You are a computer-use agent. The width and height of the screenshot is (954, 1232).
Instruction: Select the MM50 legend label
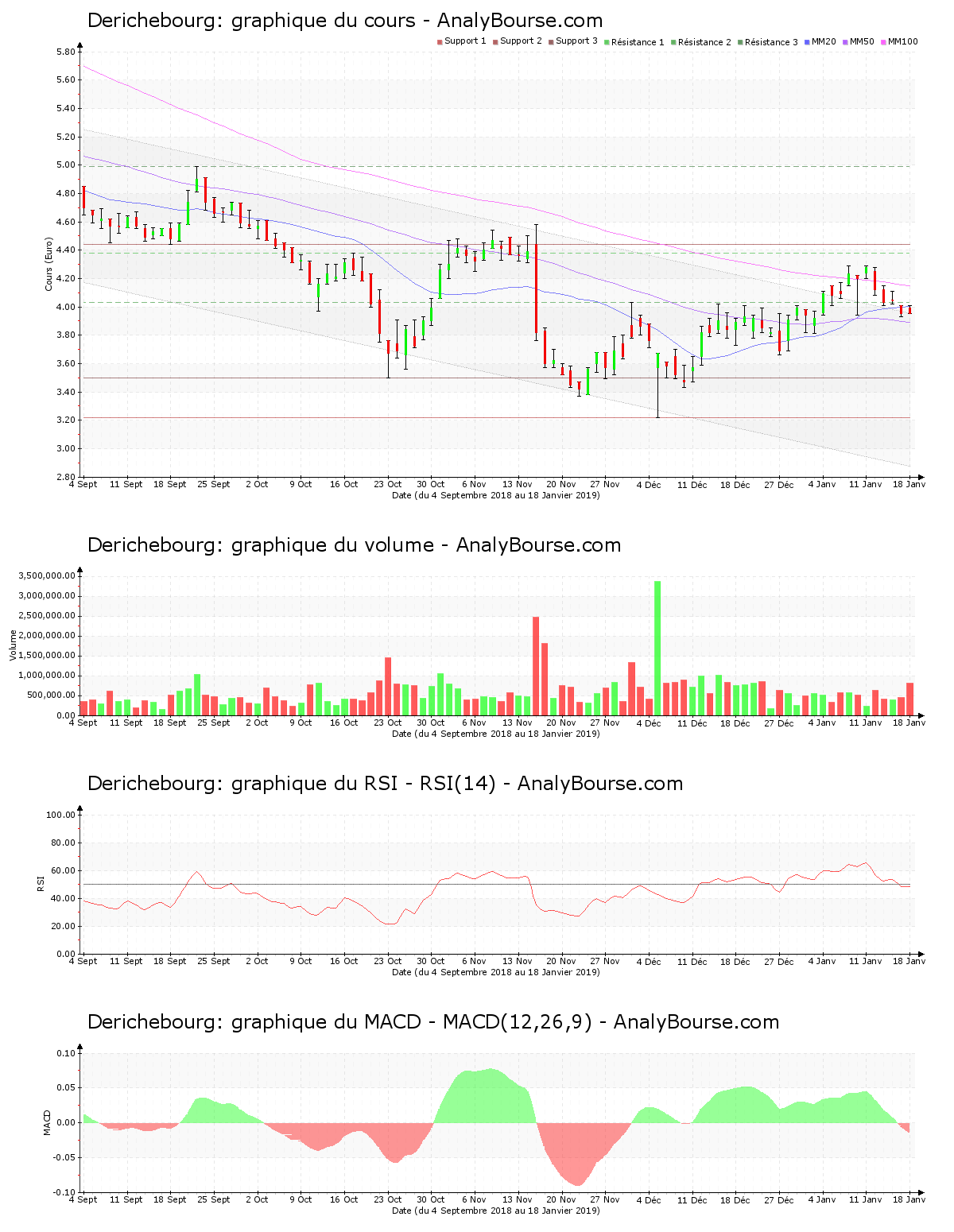tap(862, 41)
